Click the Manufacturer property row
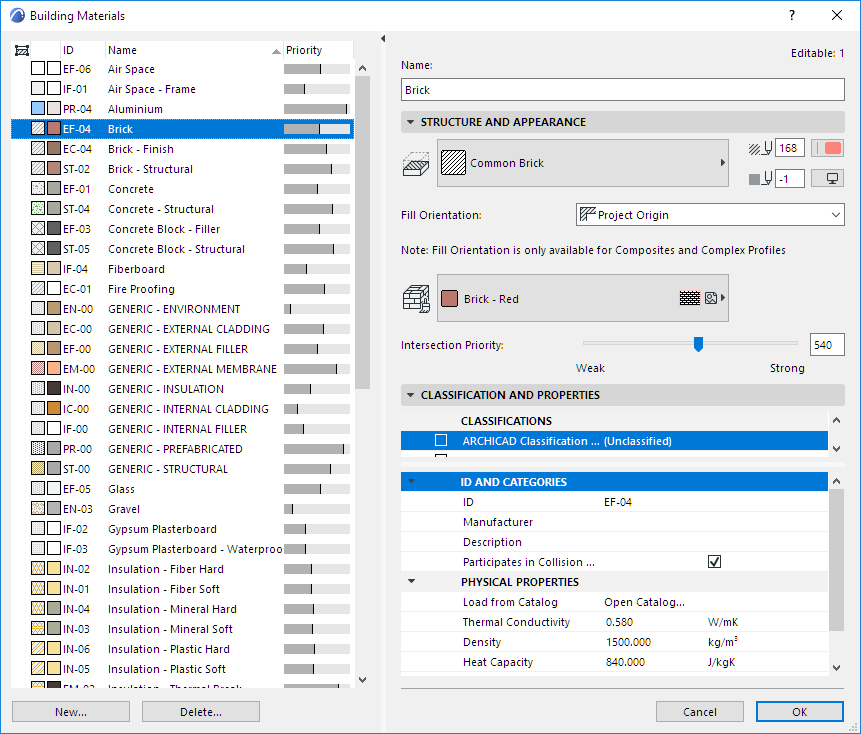This screenshot has width=861, height=734. pyautogui.click(x=614, y=522)
